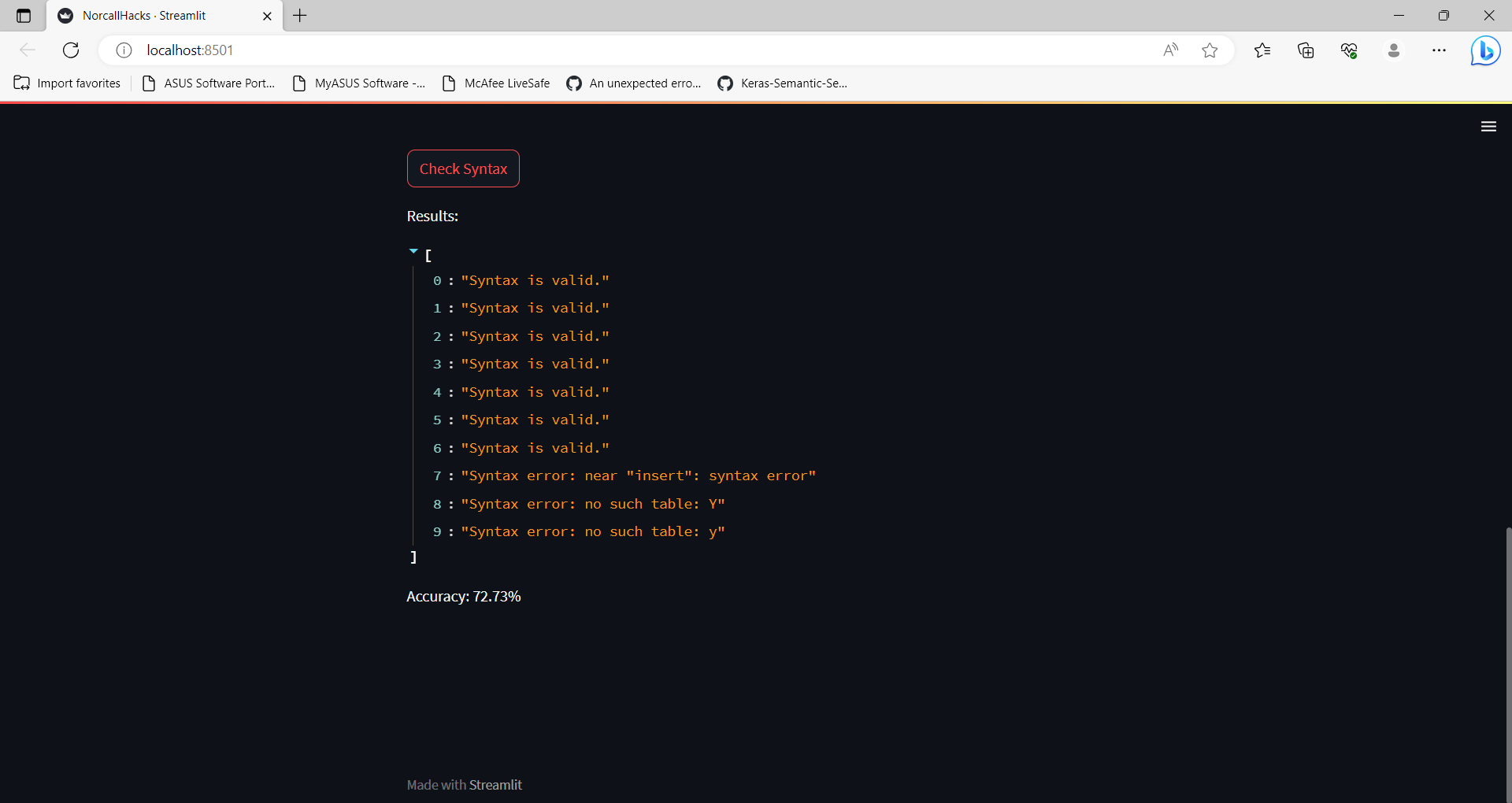Collapse the results JSON array
The height and width of the screenshot is (803, 1512).
(x=413, y=250)
